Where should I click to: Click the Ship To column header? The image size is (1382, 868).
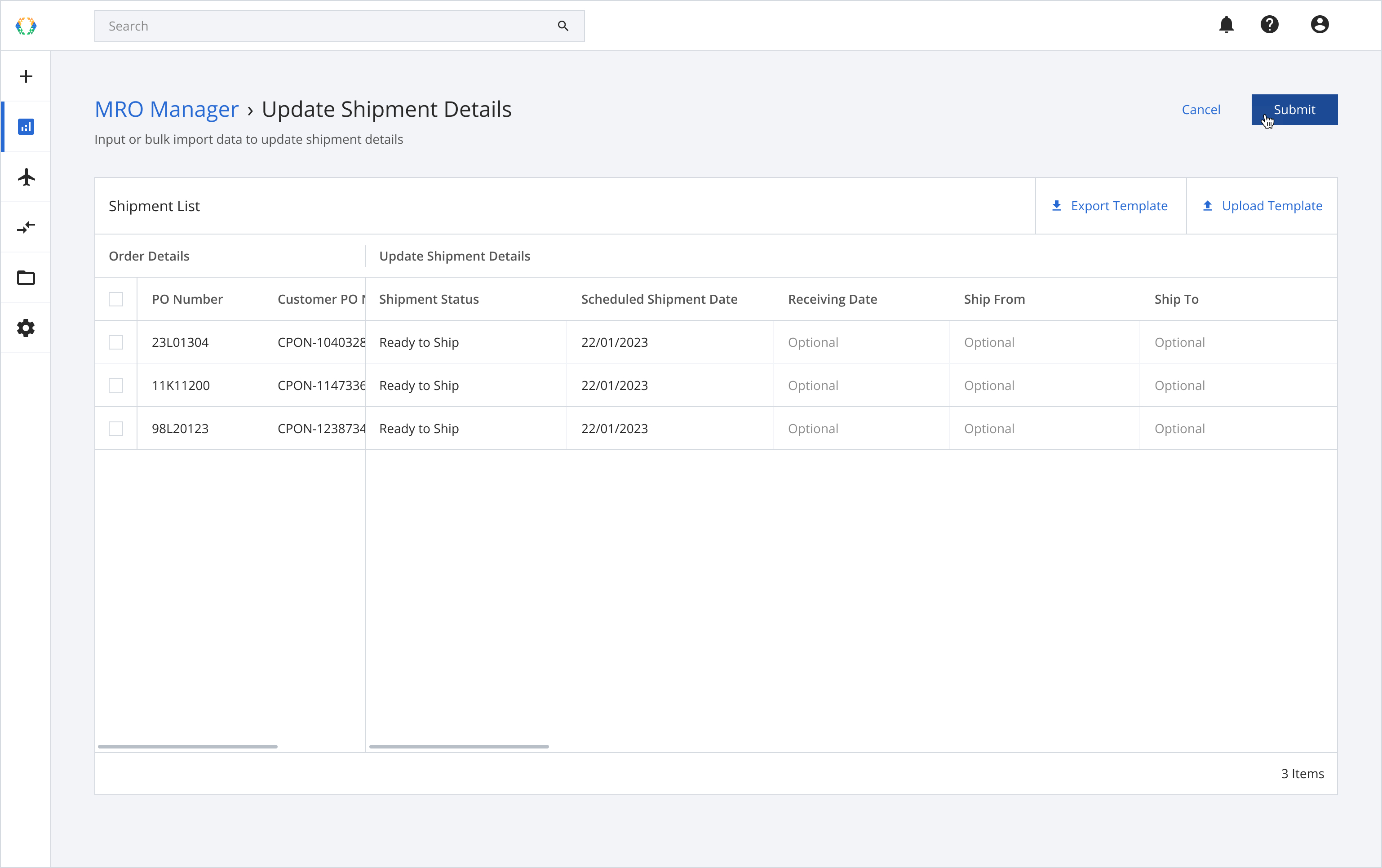pyautogui.click(x=1176, y=299)
